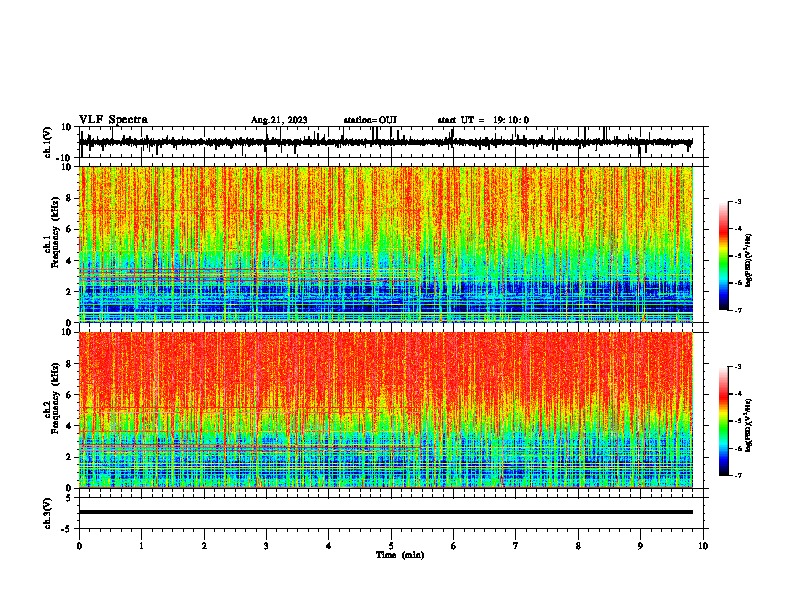The width and height of the screenshot is (792, 612).
Task: Click the "start UT = 19:10:0" header text
Action: coord(483,120)
